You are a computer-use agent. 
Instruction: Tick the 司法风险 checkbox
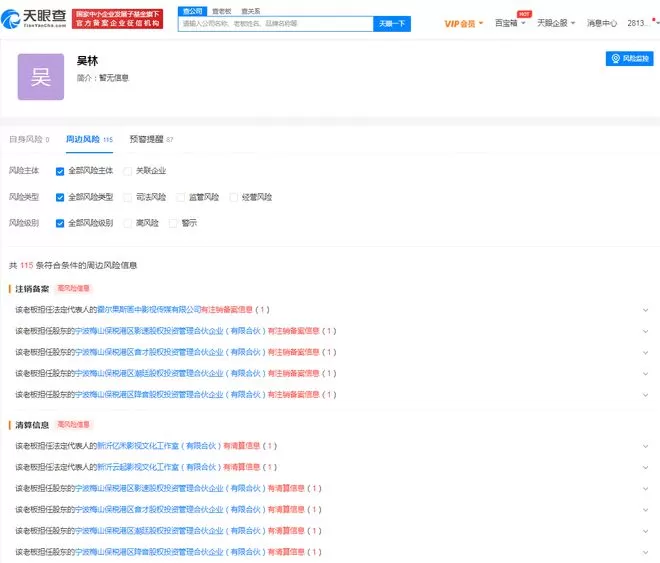coord(128,197)
